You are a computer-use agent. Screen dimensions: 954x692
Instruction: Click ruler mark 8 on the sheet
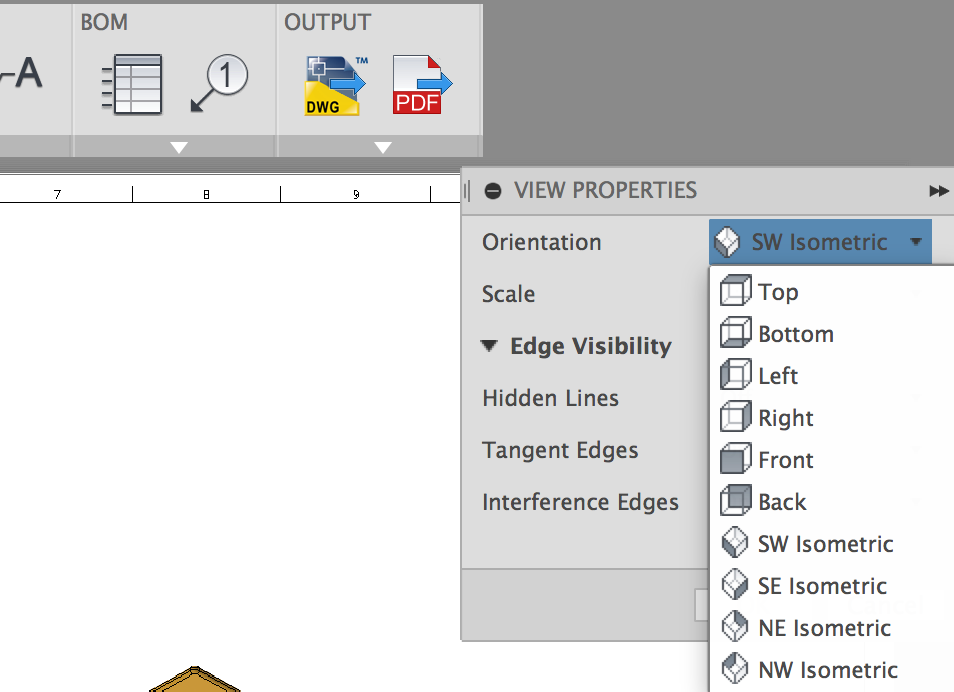tap(206, 195)
